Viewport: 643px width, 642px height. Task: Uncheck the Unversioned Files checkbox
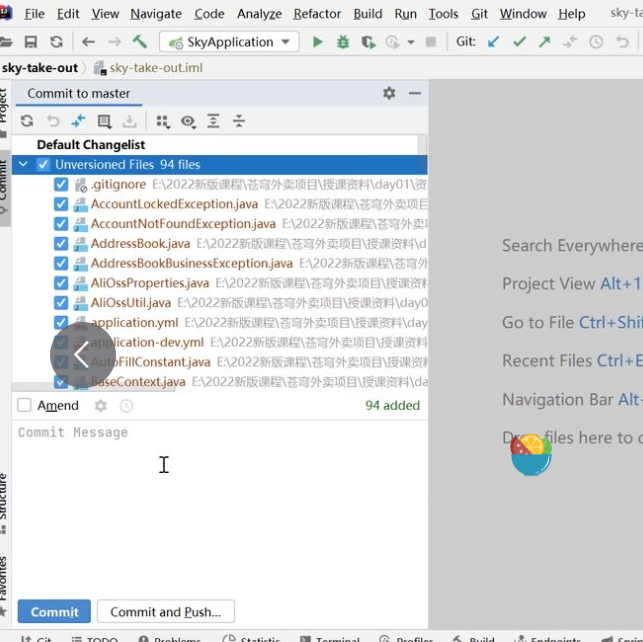point(43,164)
